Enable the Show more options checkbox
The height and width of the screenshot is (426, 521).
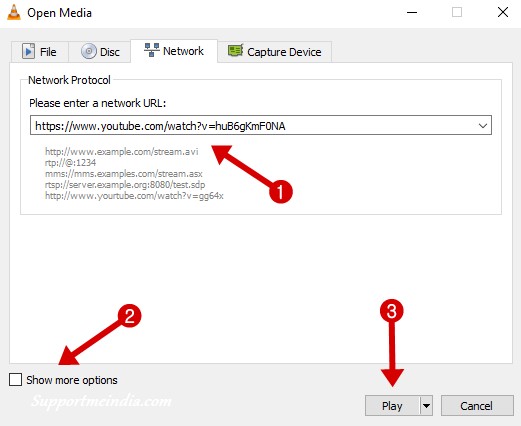(15, 379)
